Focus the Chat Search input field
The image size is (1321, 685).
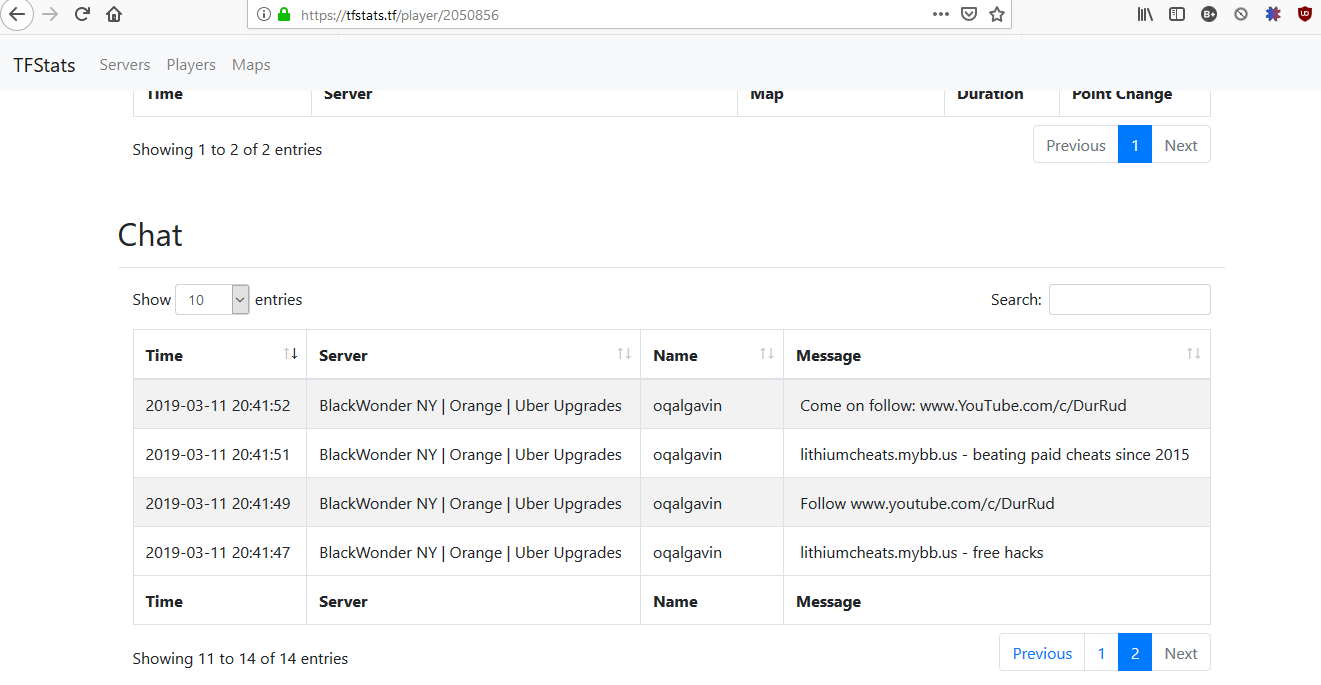coord(1129,300)
